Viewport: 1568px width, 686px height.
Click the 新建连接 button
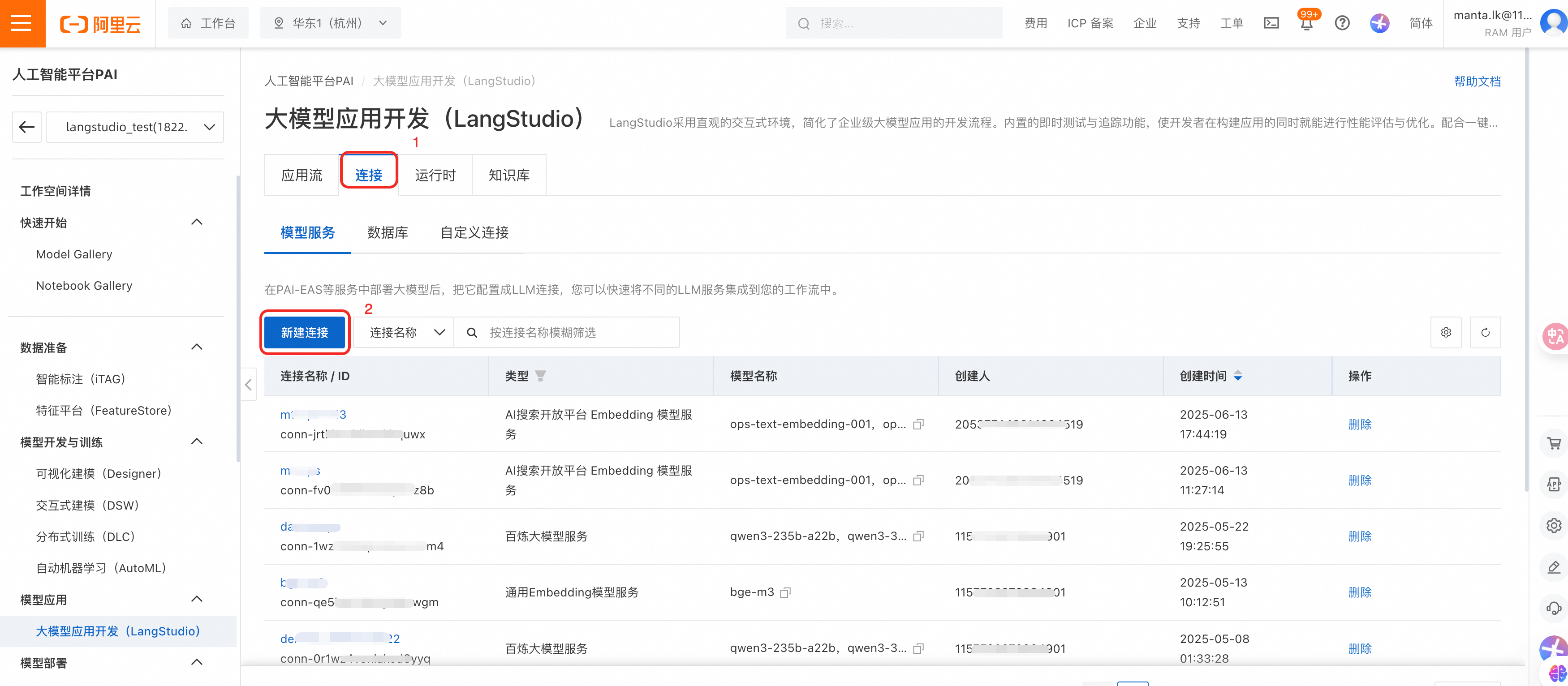pos(304,332)
